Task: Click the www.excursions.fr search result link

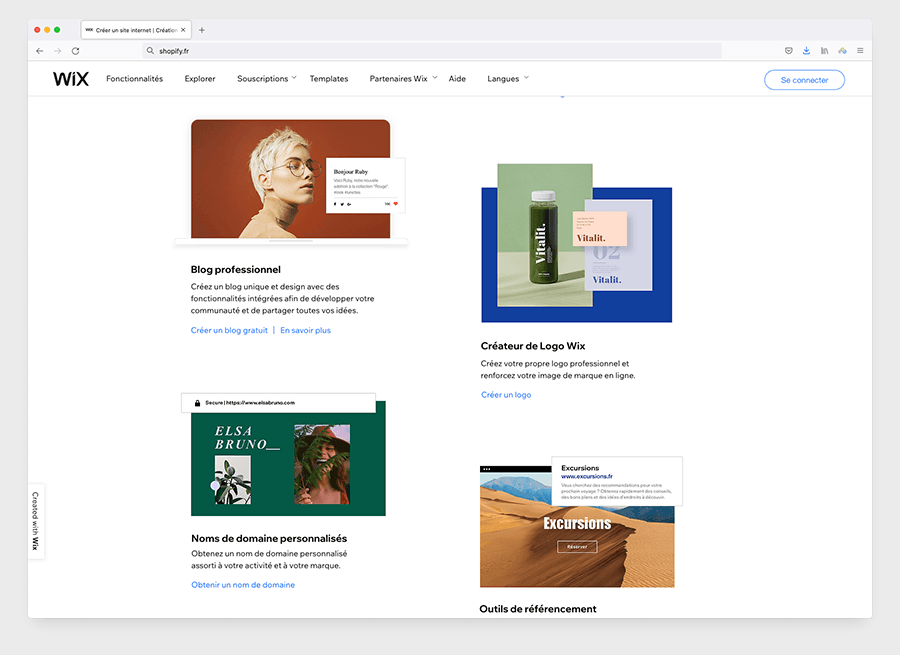Action: pyautogui.click(x=587, y=476)
